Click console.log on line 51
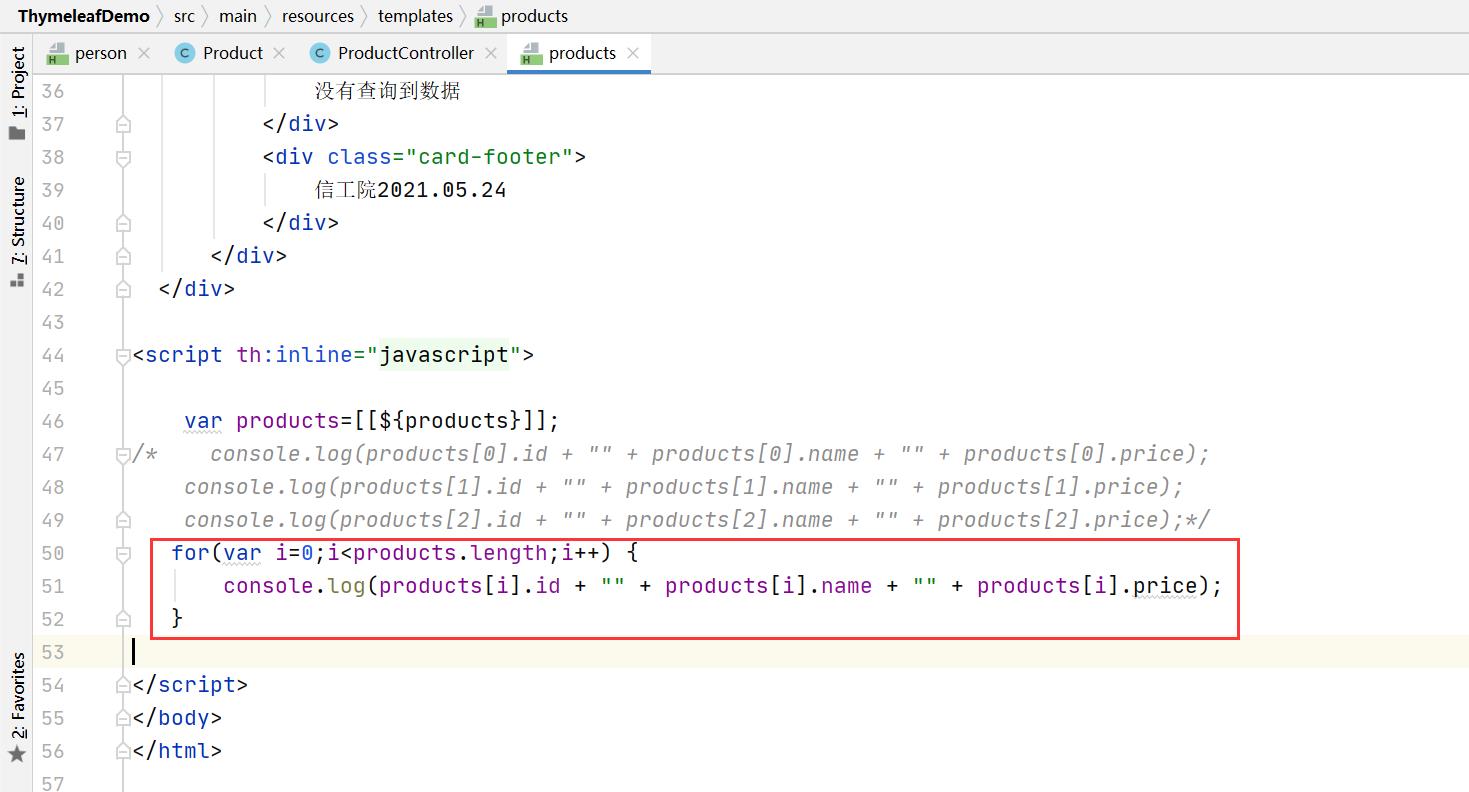Image resolution: width=1469 pixels, height=792 pixels. click(x=294, y=586)
